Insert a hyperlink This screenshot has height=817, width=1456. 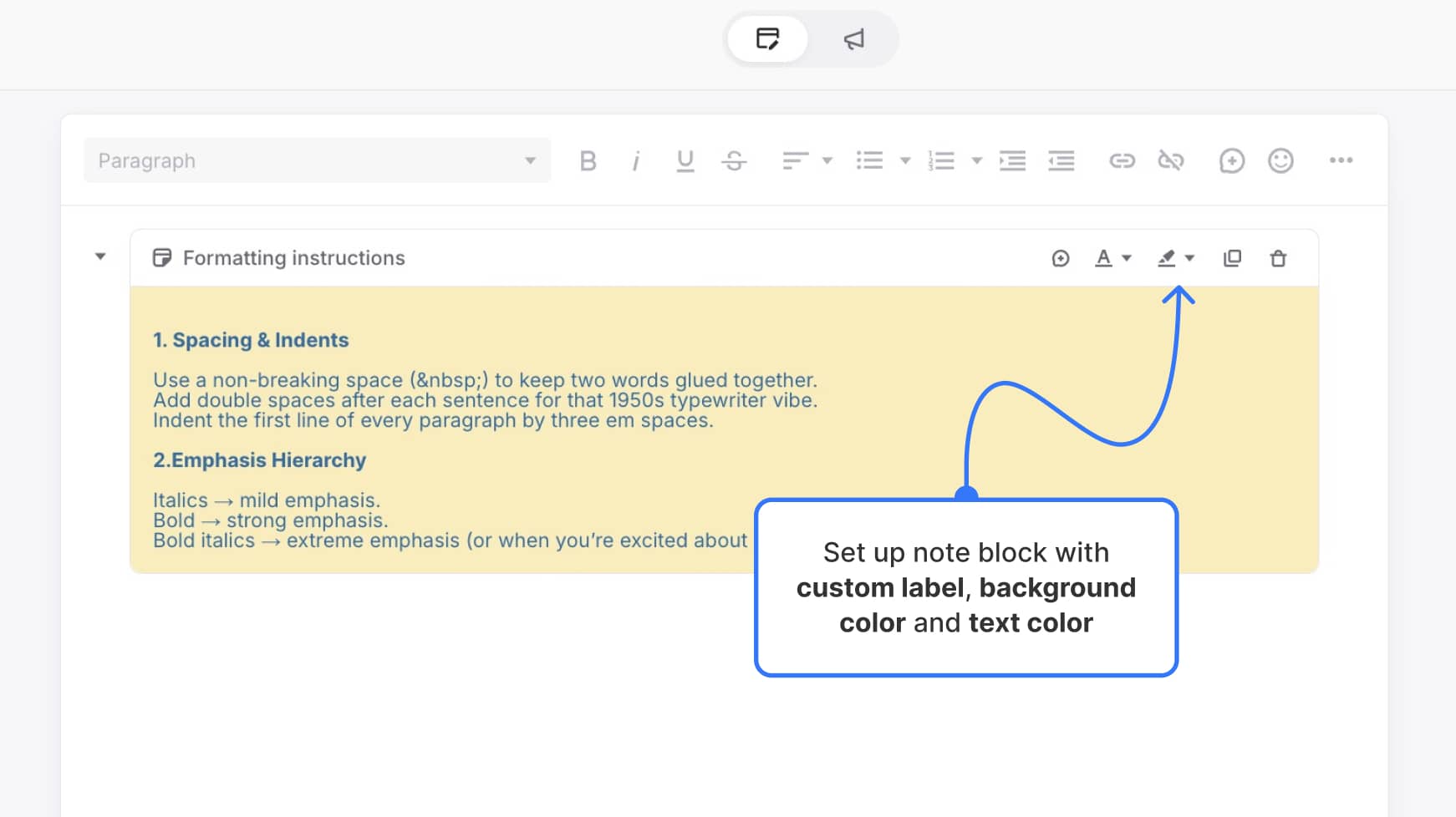(1122, 160)
